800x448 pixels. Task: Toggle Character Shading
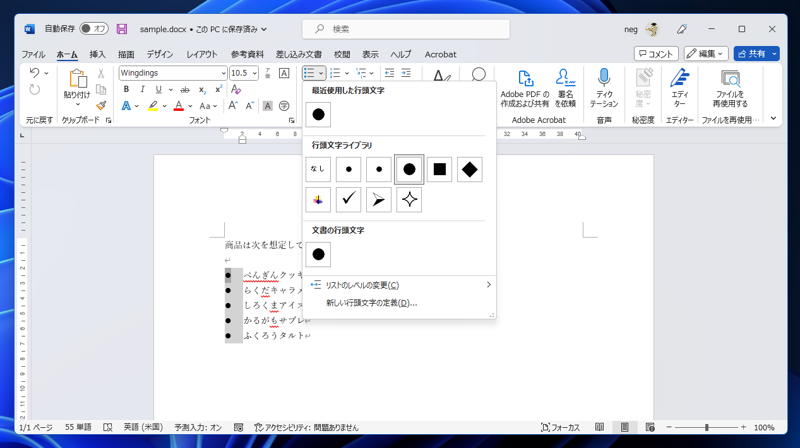pyautogui.click(x=267, y=106)
